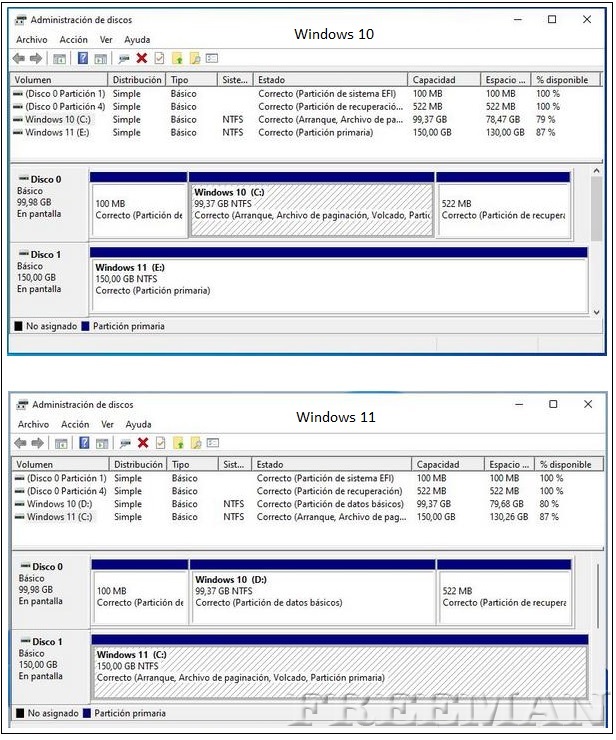Viewport: 616px width, 740px height.
Task: Open Acción menu in Windows 10 window
Action: pos(73,40)
